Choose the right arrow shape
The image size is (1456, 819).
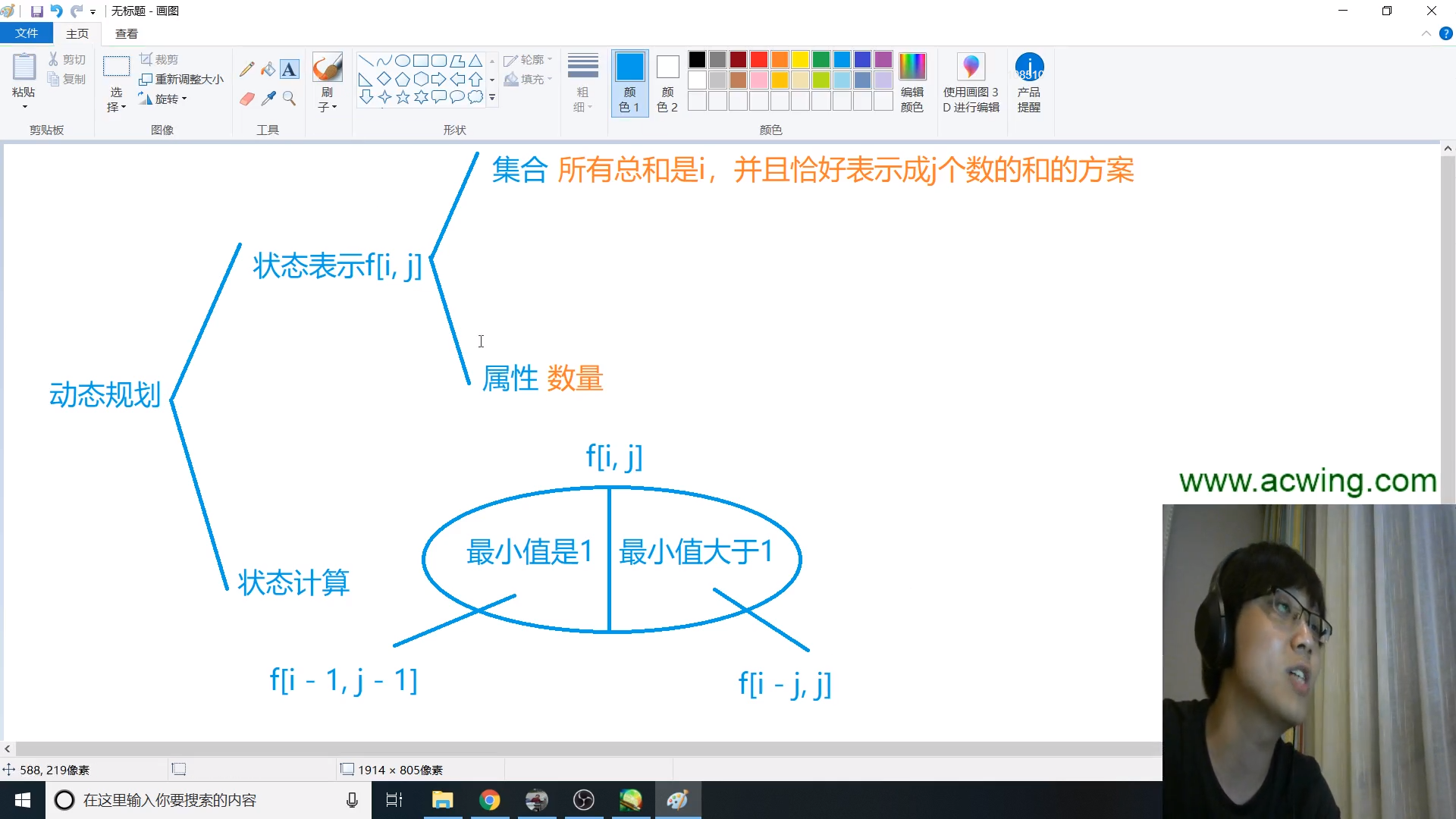(439, 79)
